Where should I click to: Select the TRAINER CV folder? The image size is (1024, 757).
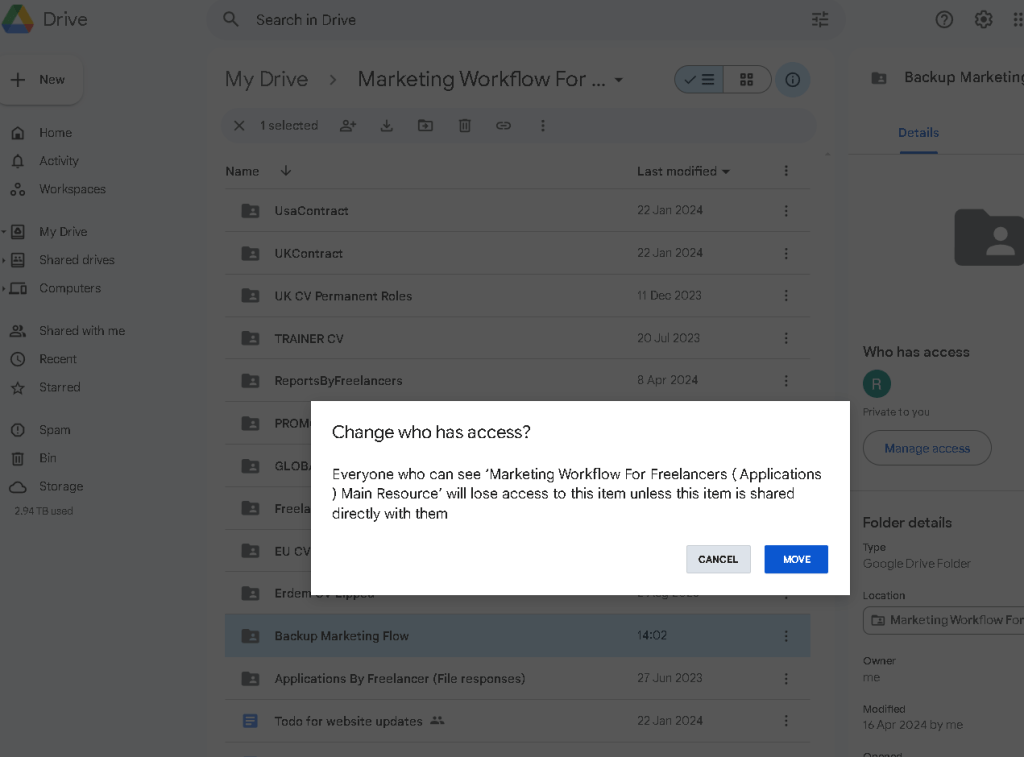pos(517,338)
